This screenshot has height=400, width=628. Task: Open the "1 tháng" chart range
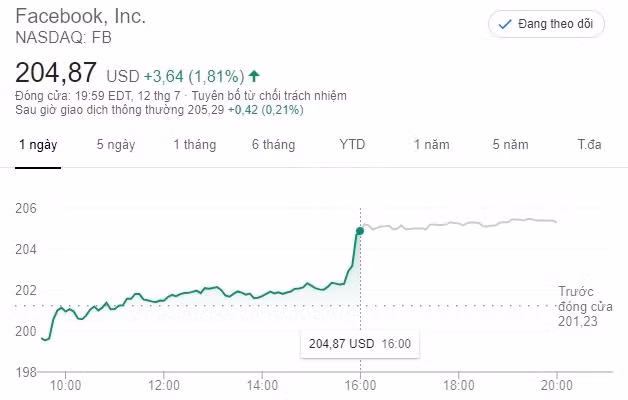[x=194, y=145]
